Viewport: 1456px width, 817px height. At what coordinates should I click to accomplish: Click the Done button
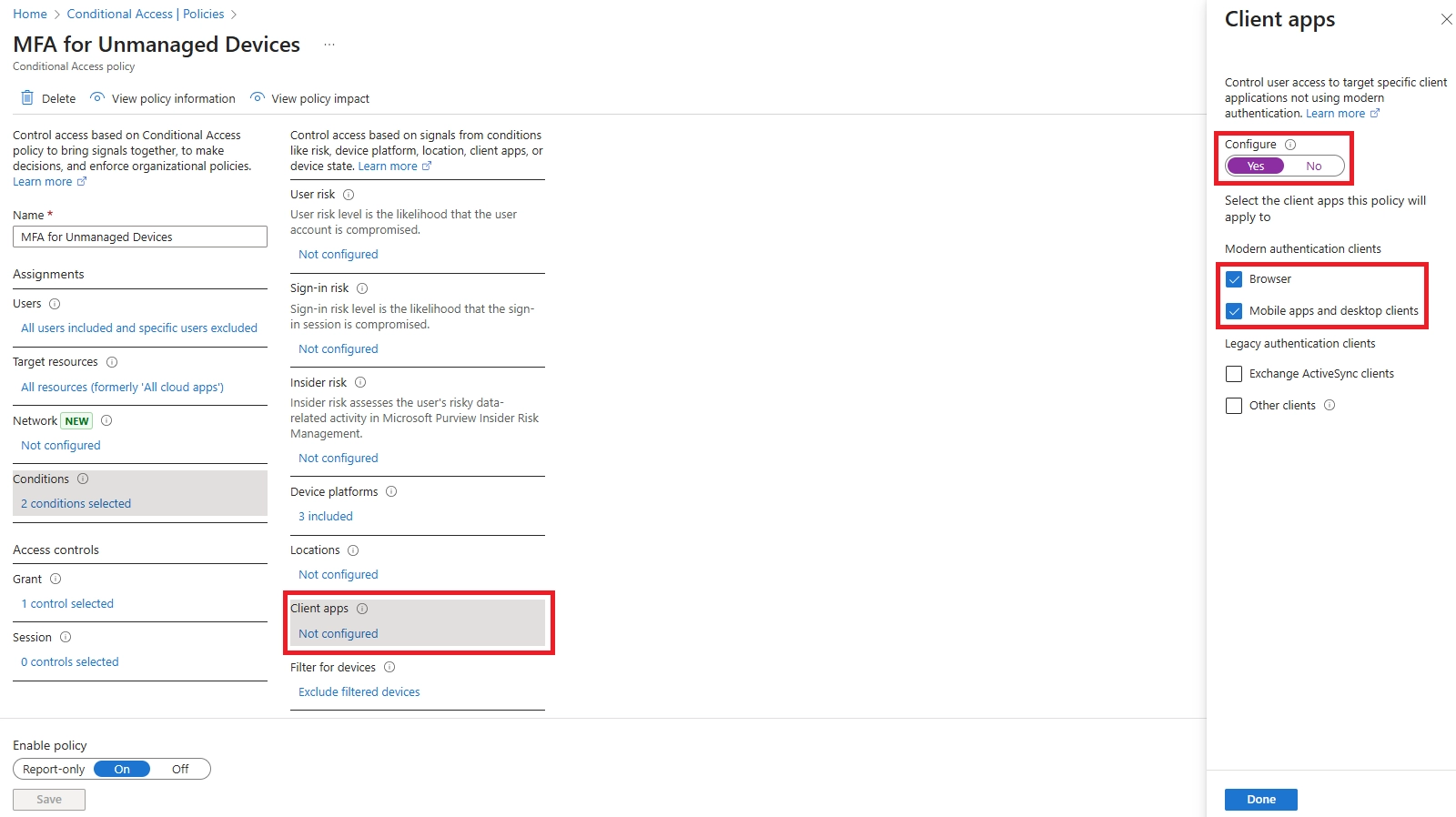point(1260,800)
